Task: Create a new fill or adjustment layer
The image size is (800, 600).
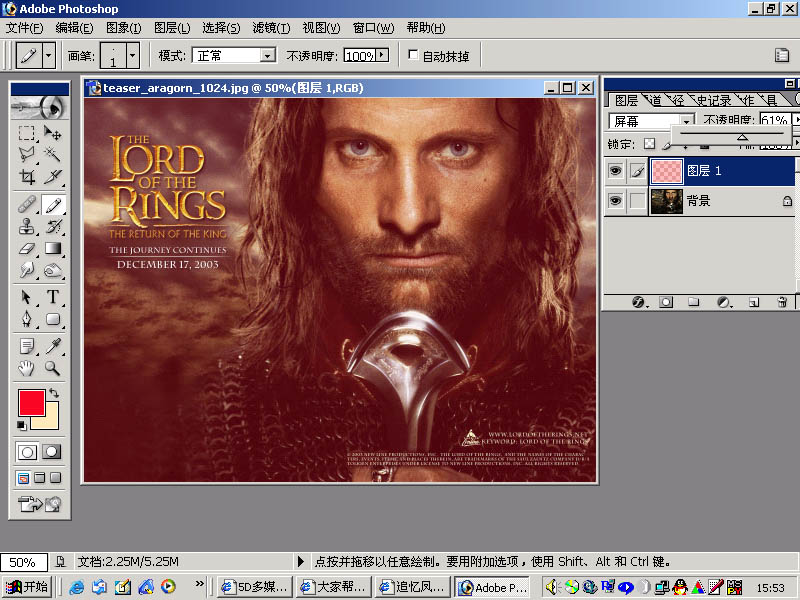Action: coord(724,302)
